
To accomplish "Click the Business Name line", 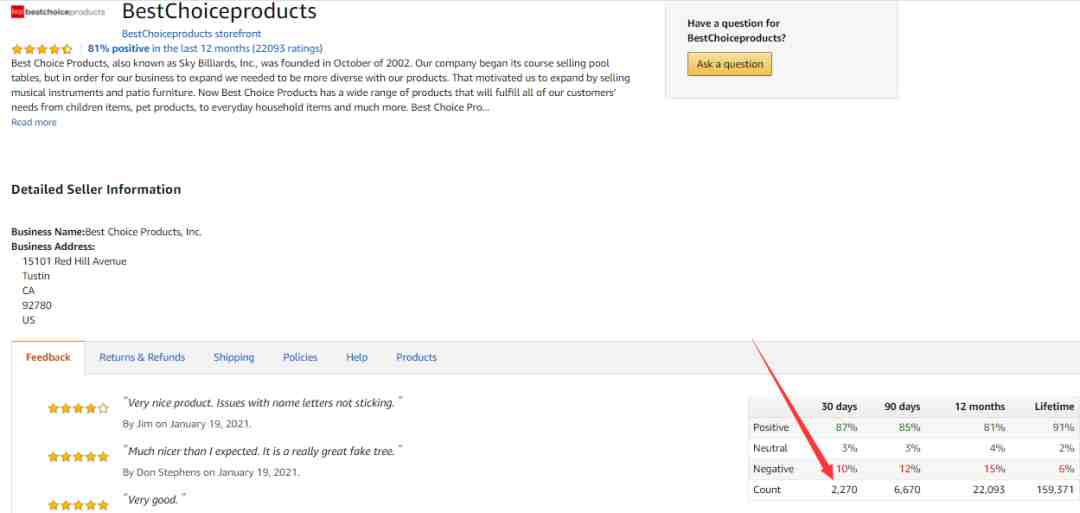I will coord(107,232).
